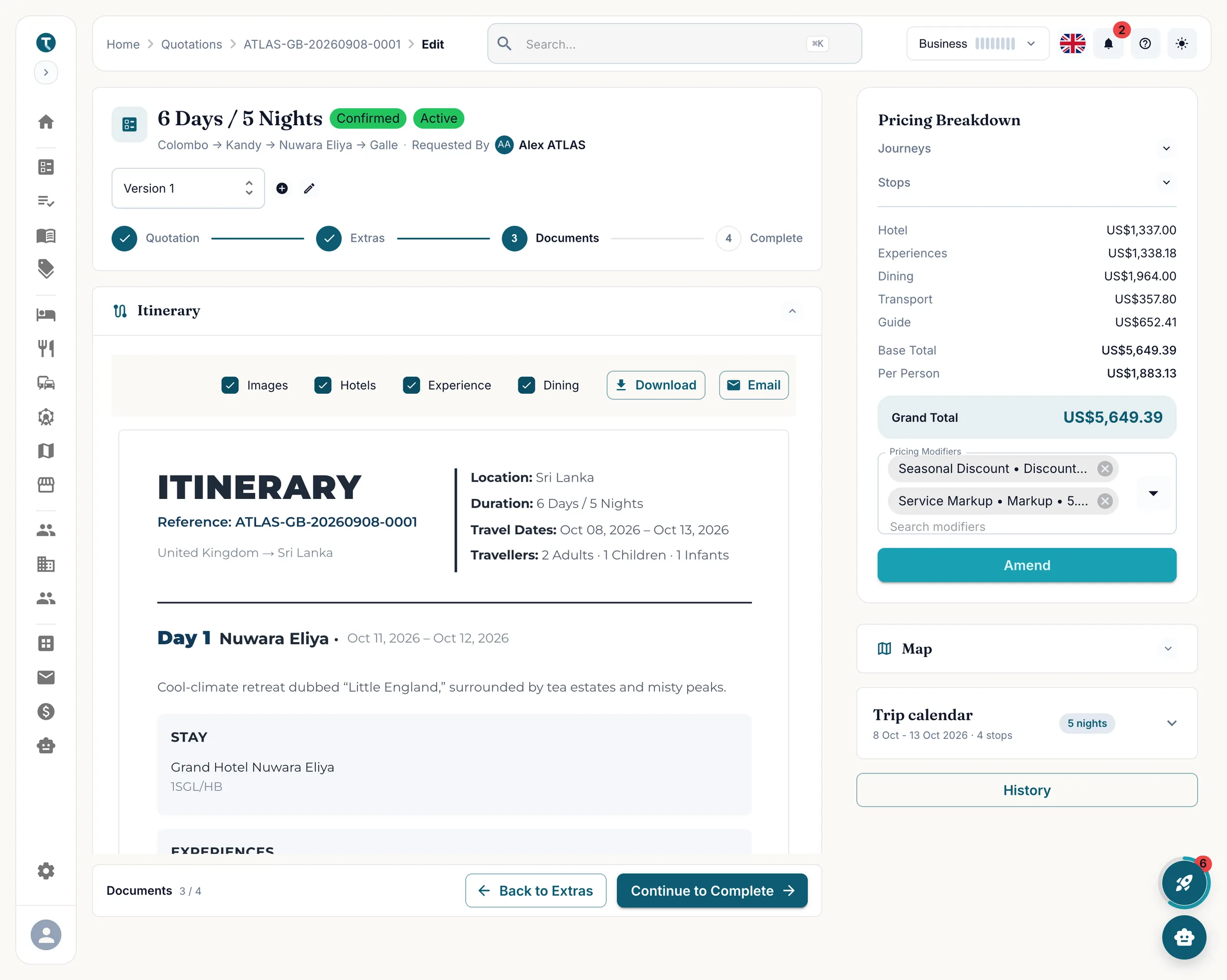
Task: Remove the Service Markup modifier chip
Action: pos(1105,501)
